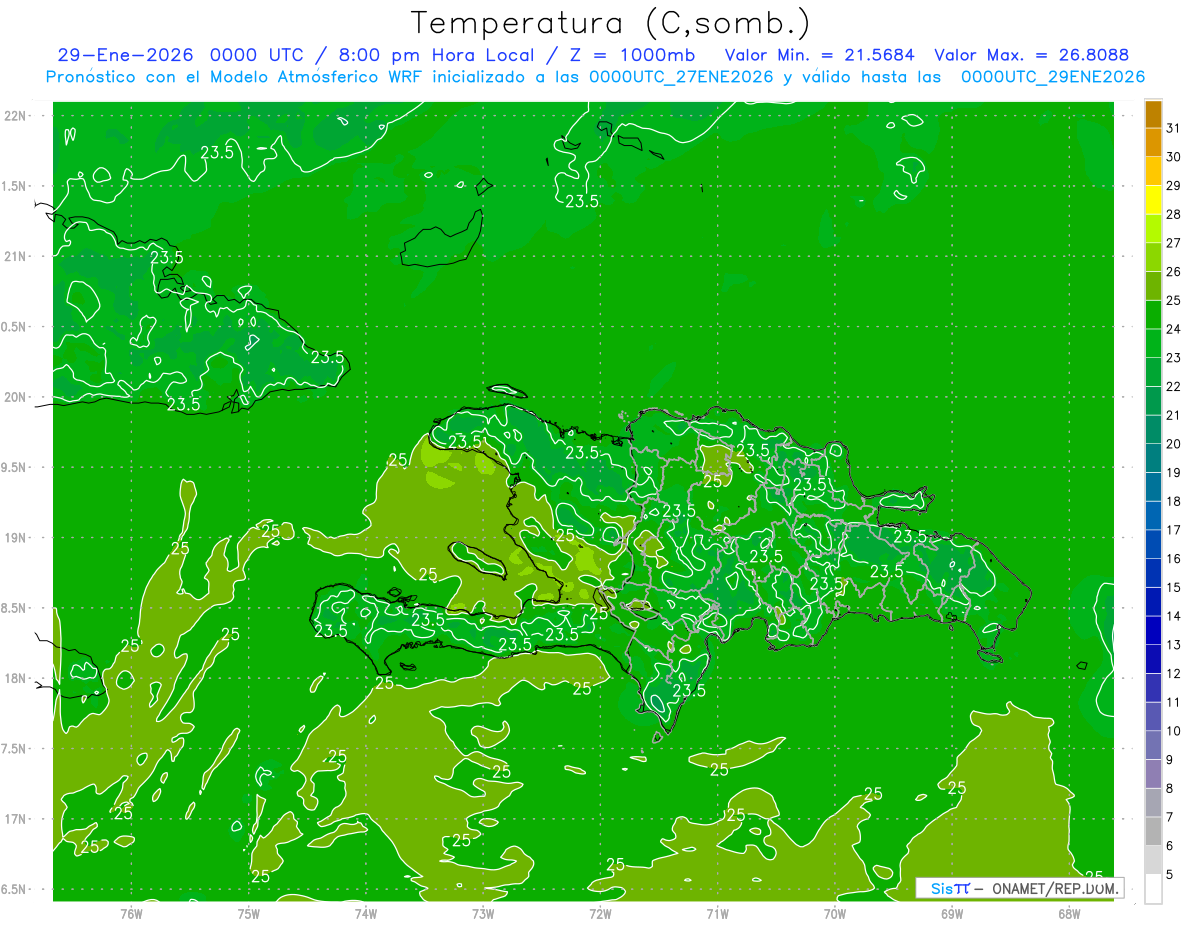Select the 7.5N latitude axis label
Viewport: 1200px width, 927px height.
pyautogui.click(x=15, y=749)
